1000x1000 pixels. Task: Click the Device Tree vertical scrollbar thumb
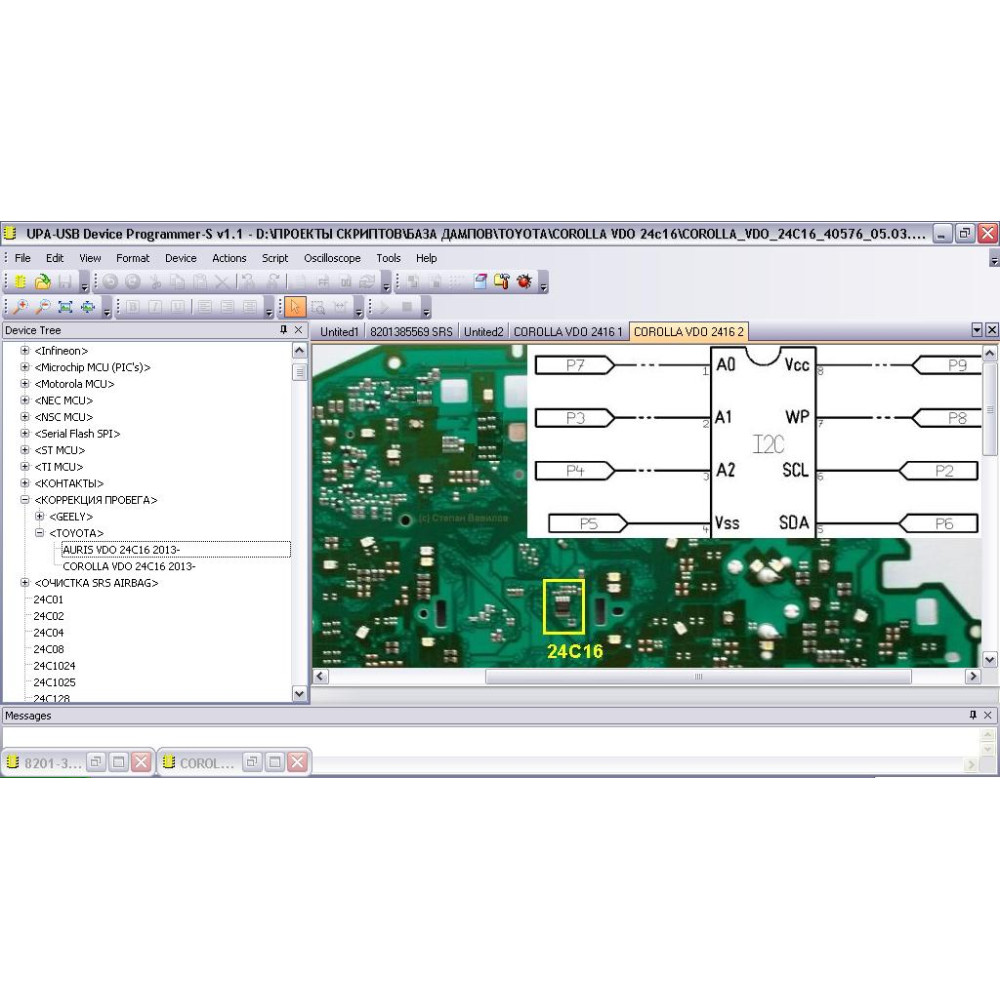click(299, 372)
